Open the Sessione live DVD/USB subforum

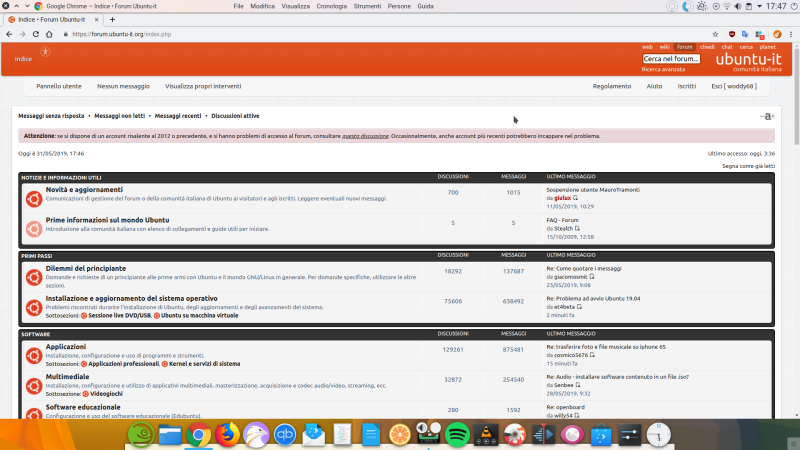pyautogui.click(x=120, y=316)
